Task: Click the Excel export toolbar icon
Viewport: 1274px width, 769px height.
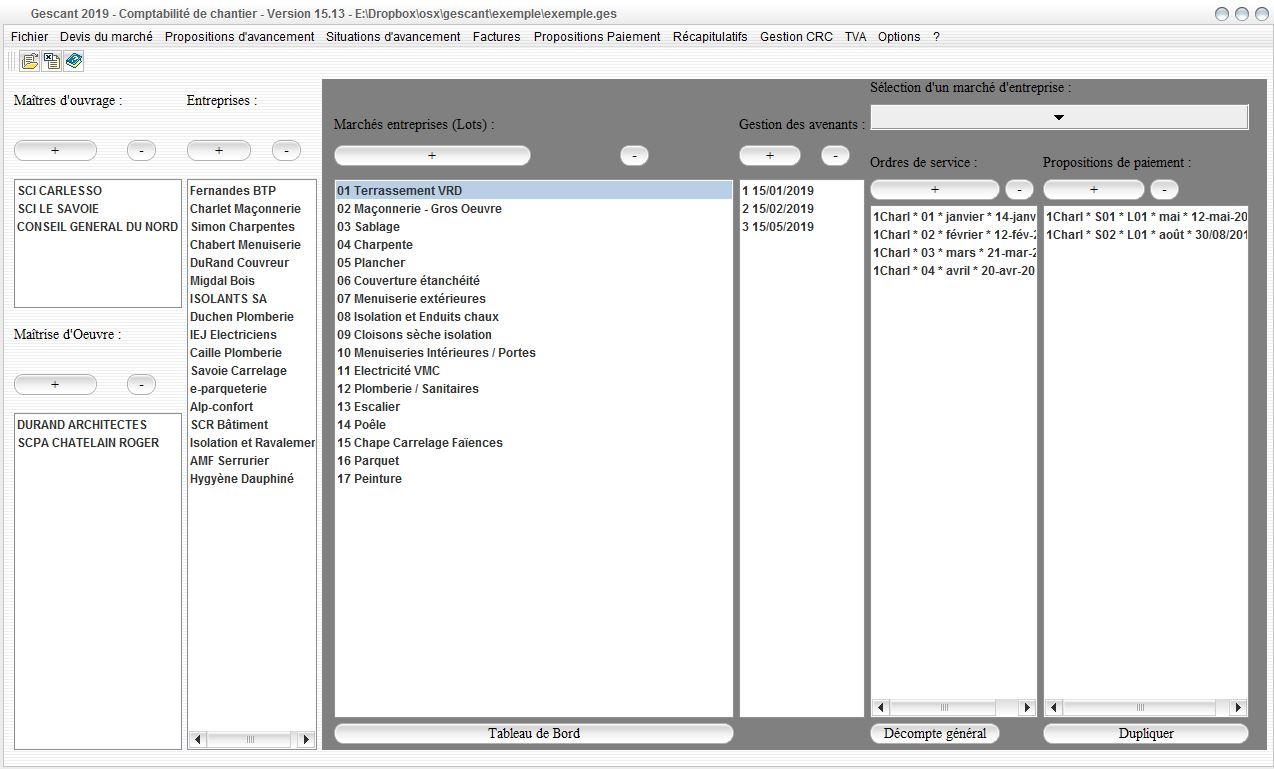Action: tap(51, 61)
